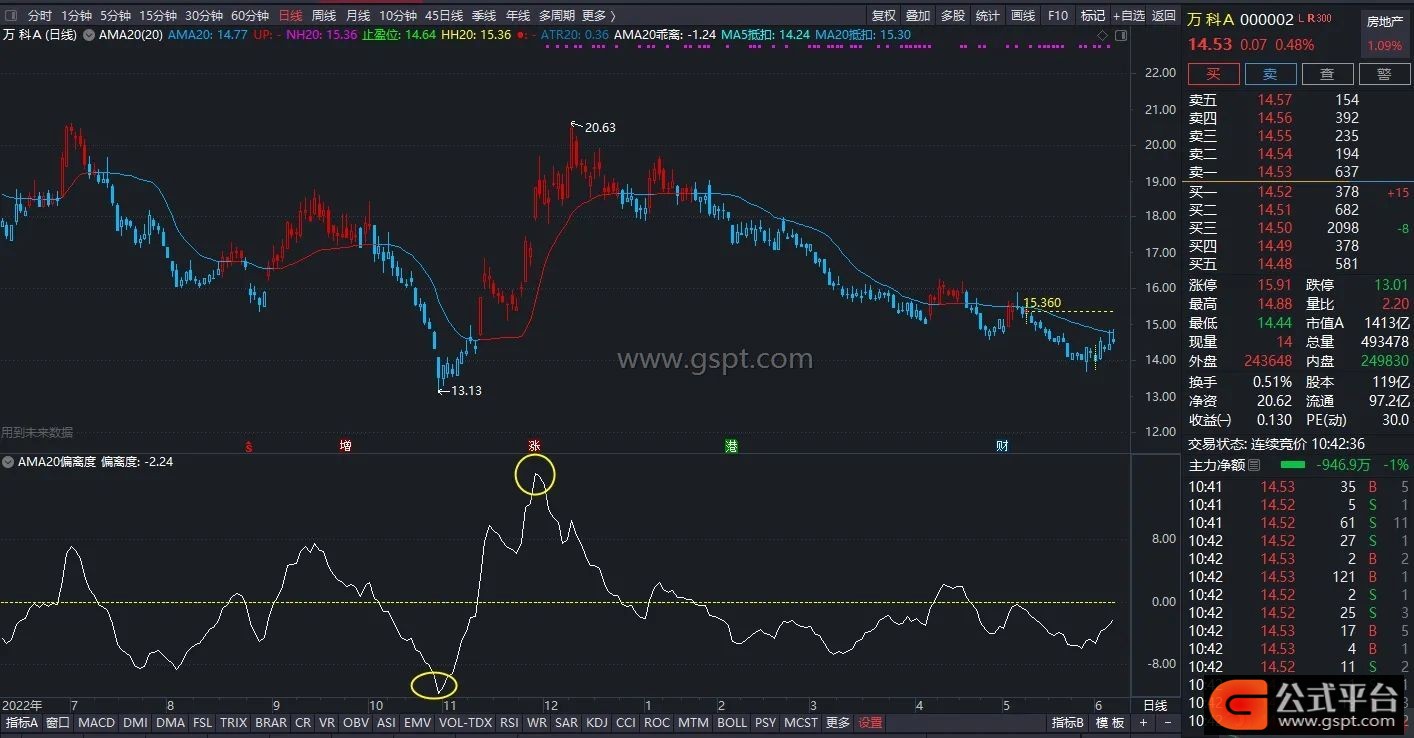This screenshot has width=1414, height=738.
Task: Open the 多股 multi-stock view
Action: pyautogui.click(x=953, y=15)
